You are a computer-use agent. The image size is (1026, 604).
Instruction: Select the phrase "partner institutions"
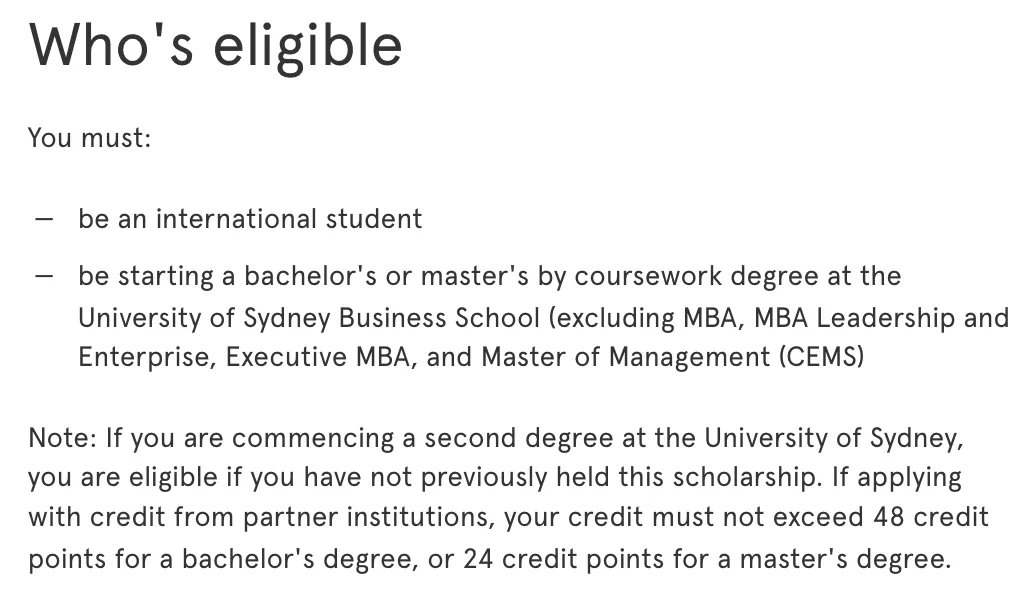367,518
